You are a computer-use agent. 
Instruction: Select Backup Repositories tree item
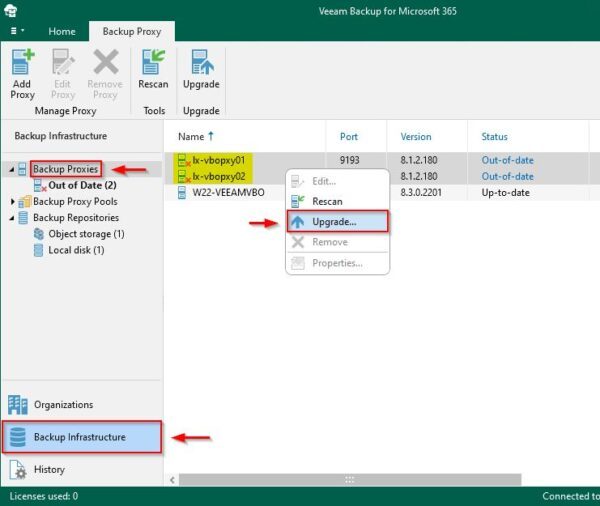click(x=76, y=217)
